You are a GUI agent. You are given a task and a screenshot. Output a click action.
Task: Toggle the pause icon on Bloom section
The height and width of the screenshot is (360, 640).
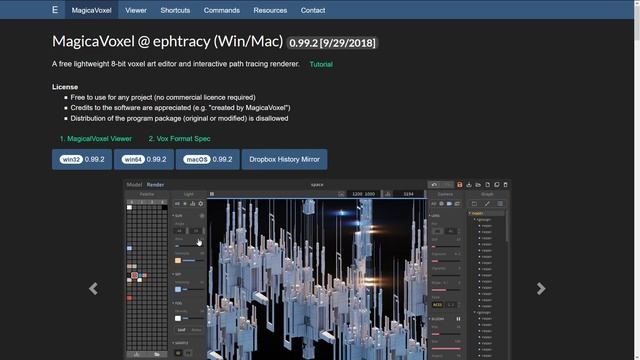pos(458,319)
